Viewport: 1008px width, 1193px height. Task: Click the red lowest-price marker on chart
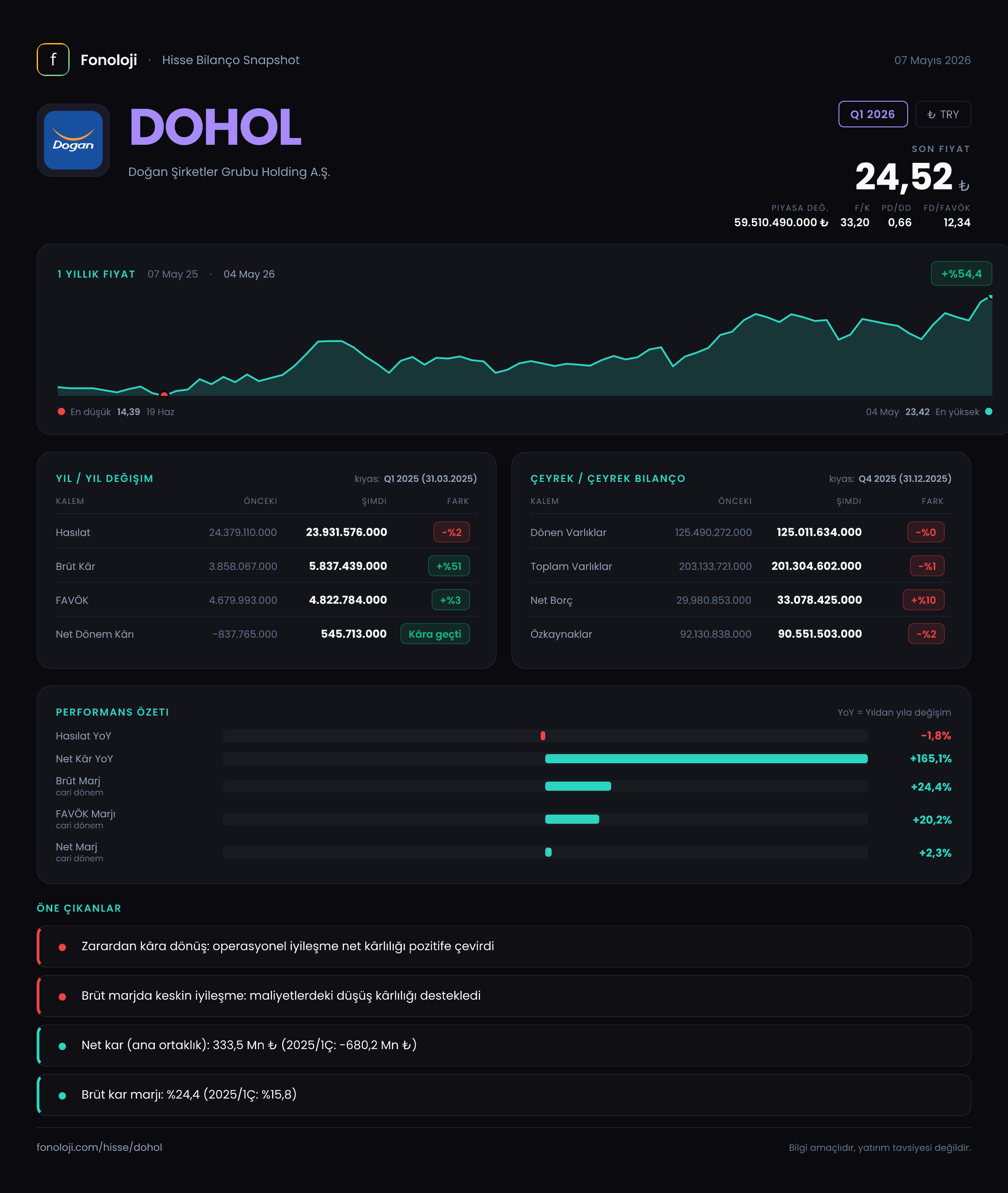click(x=164, y=394)
